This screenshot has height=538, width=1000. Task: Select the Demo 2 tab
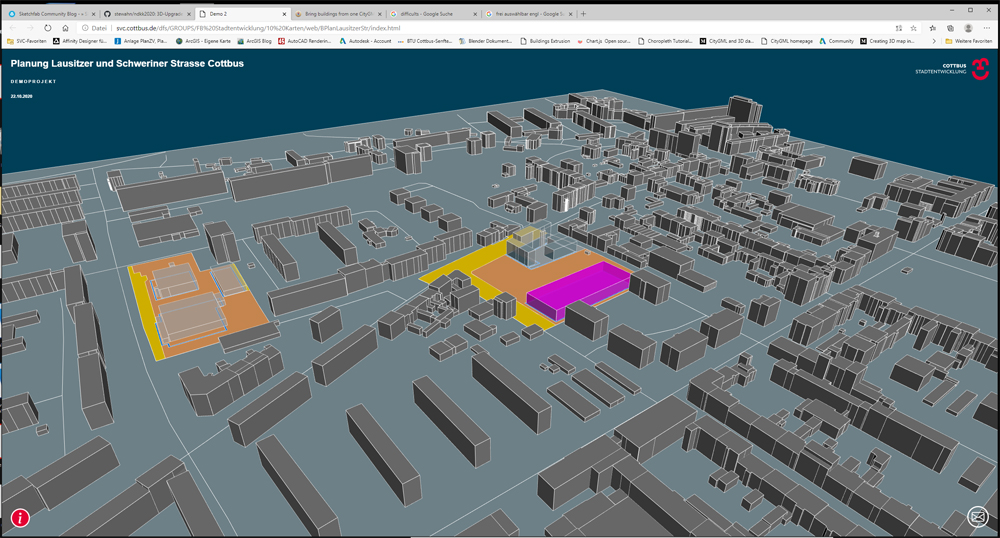(x=242, y=13)
